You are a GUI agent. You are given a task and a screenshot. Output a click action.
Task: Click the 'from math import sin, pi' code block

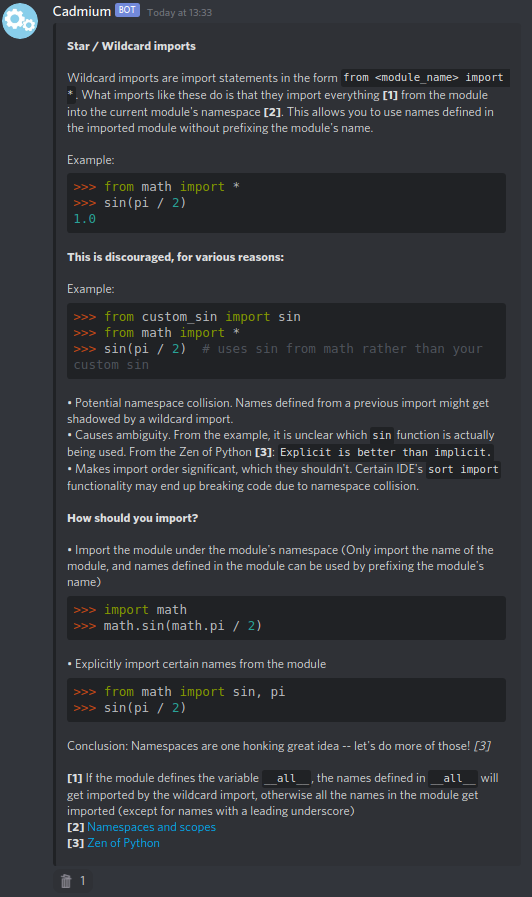pyautogui.click(x=286, y=700)
